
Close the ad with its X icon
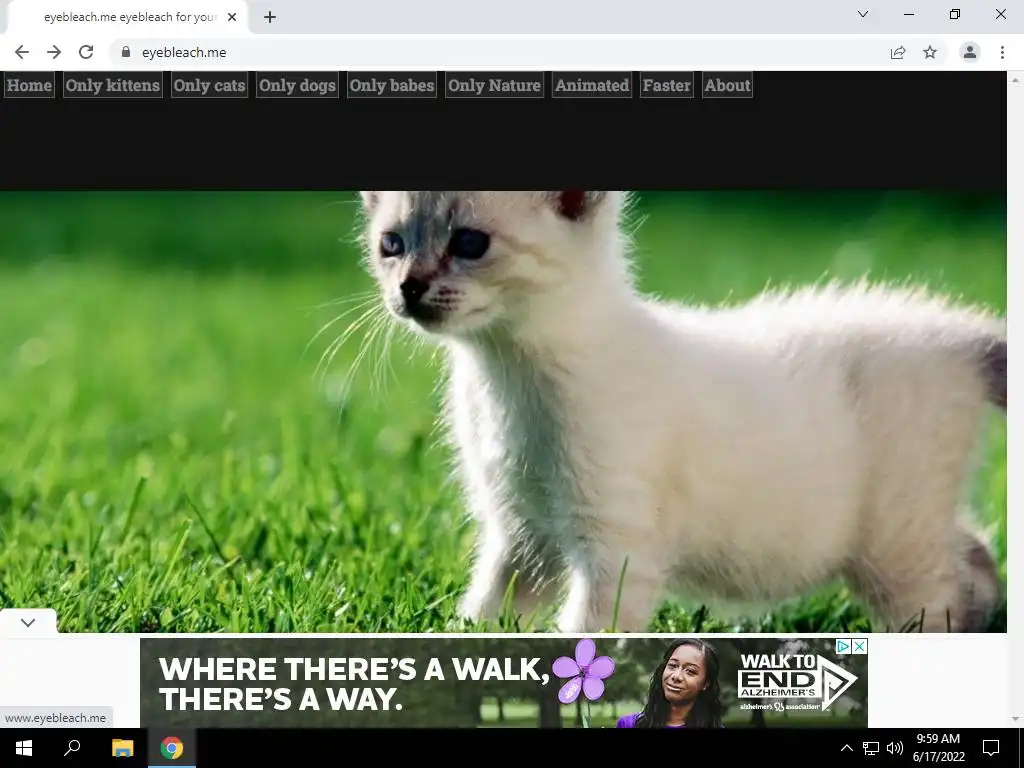coord(859,646)
